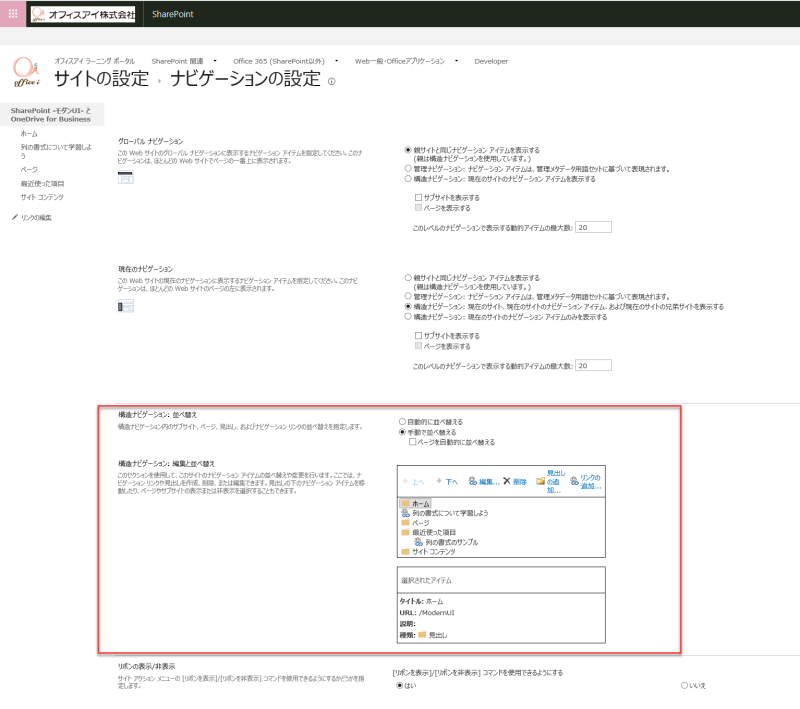Click the current navigation layout thumbnail icon

click(126, 306)
